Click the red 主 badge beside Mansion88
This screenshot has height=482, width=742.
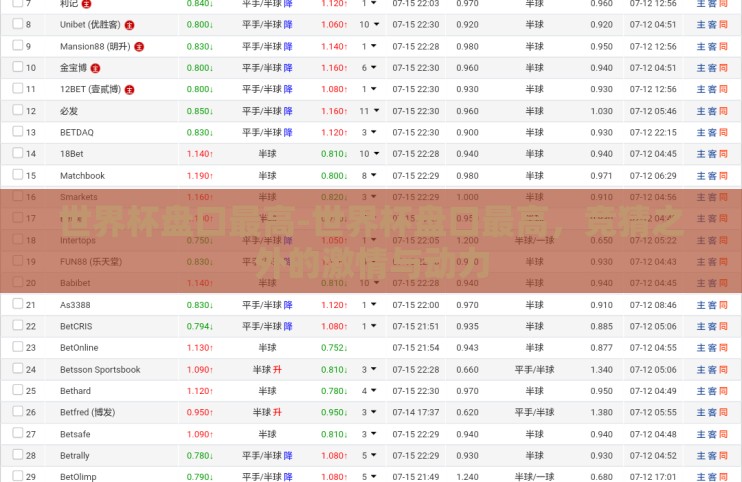[139, 47]
